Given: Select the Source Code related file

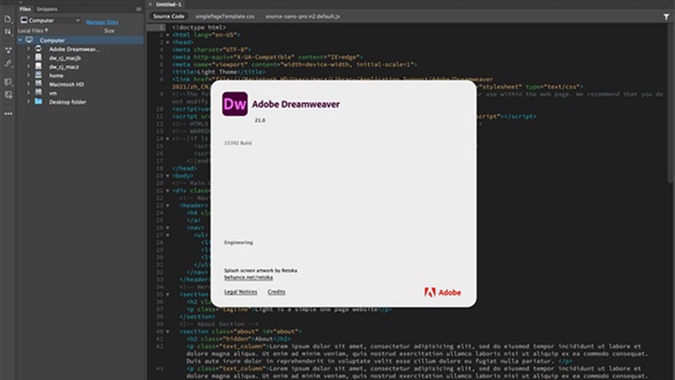Looking at the screenshot, I should pos(169,16).
